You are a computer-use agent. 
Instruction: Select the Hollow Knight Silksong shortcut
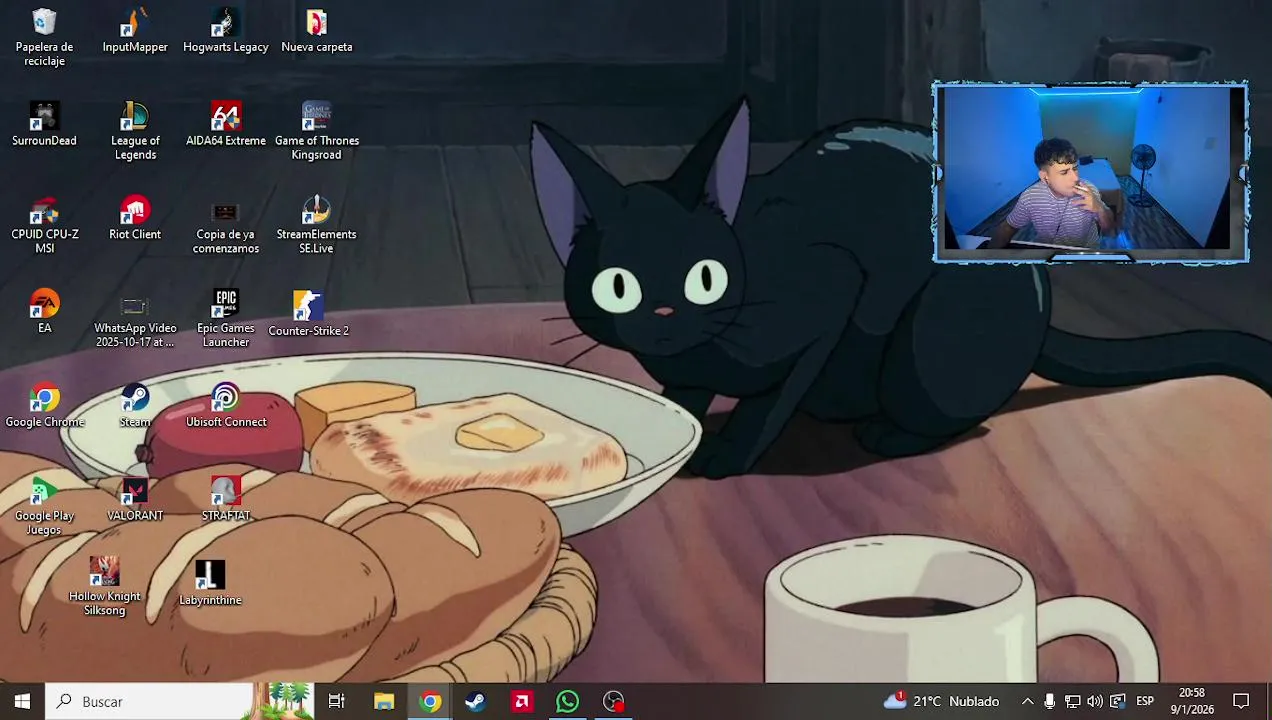click(104, 587)
